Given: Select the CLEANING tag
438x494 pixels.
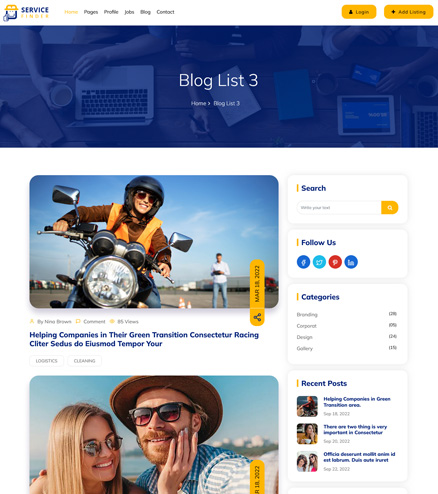Looking at the screenshot, I should coord(84,361).
